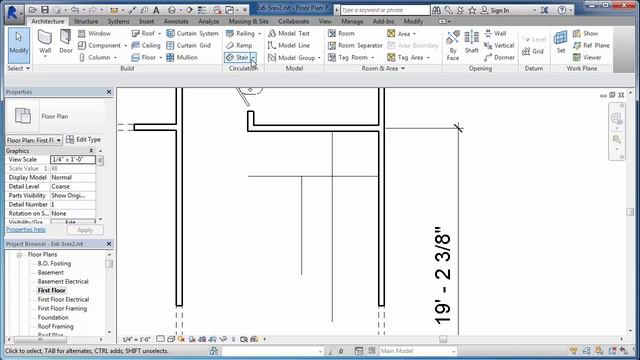Screen dimensions: 640x360
Task: Expand the Select panel dropdown
Action: [28, 69]
